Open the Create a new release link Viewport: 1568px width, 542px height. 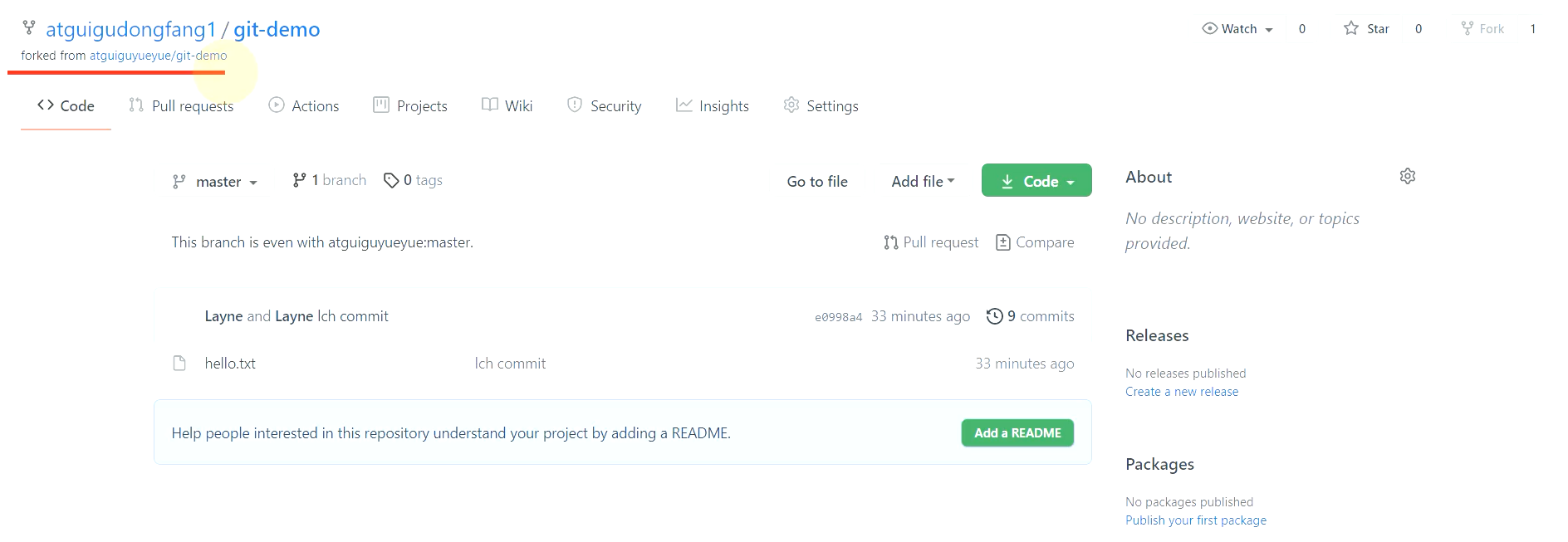[1182, 392]
